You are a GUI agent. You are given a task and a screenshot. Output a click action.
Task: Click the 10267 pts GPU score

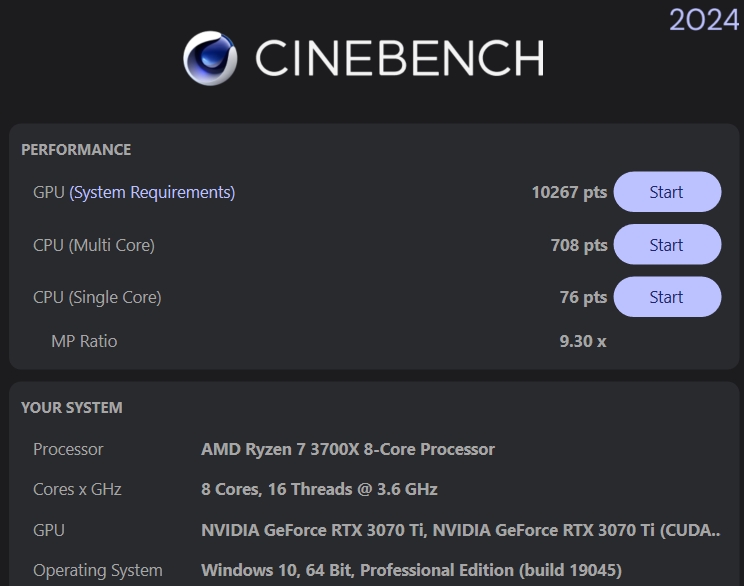pyautogui.click(x=569, y=192)
